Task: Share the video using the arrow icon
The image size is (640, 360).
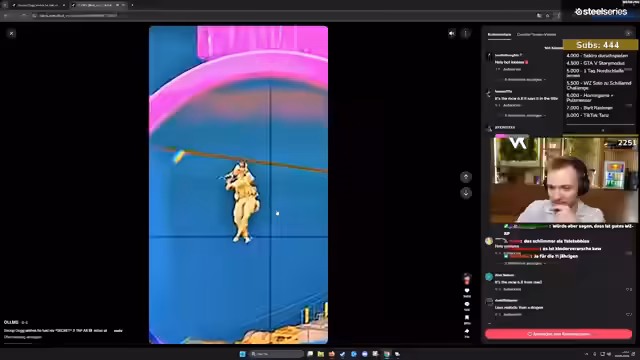Action: pyautogui.click(x=467, y=331)
